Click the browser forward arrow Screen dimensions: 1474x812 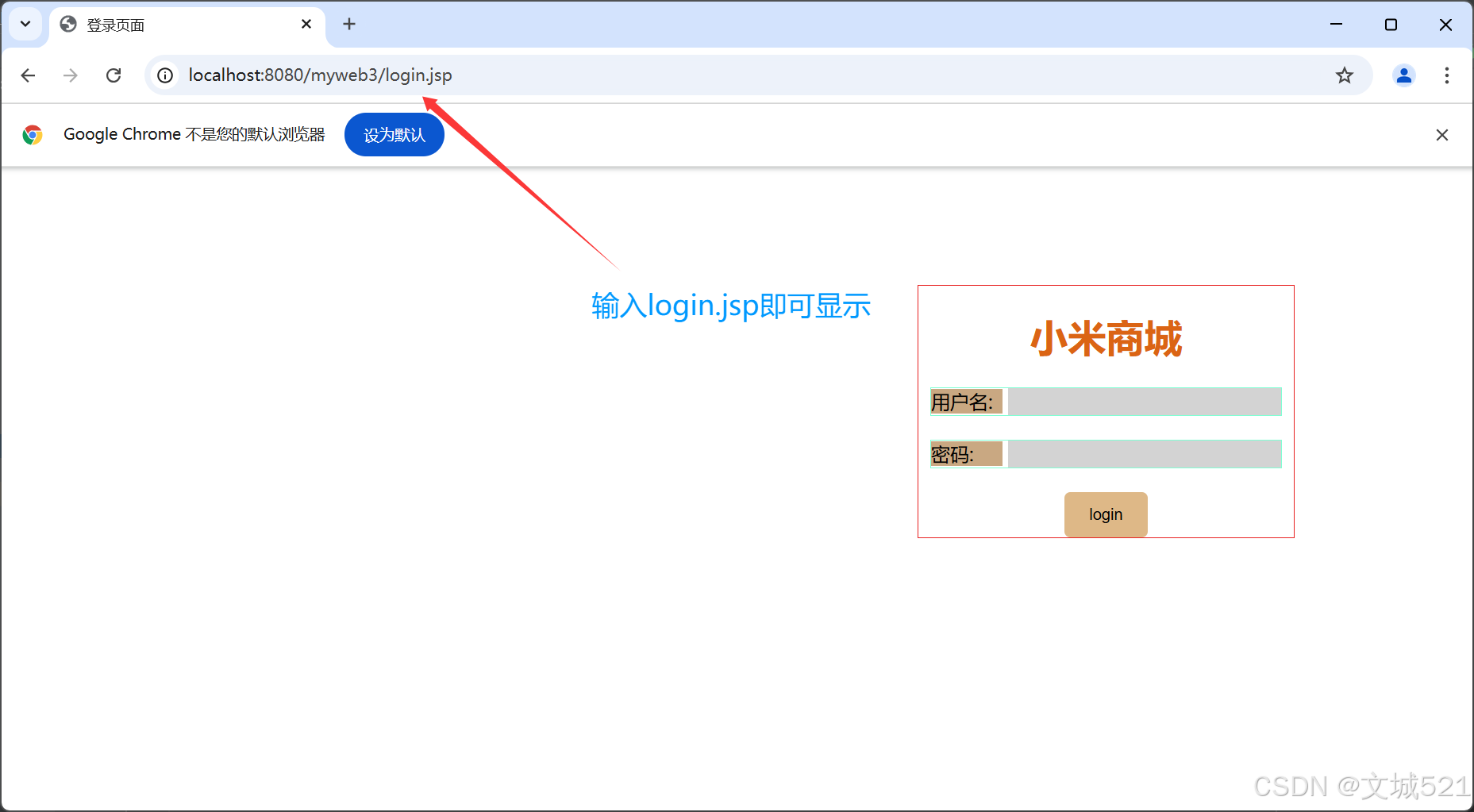click(x=71, y=75)
